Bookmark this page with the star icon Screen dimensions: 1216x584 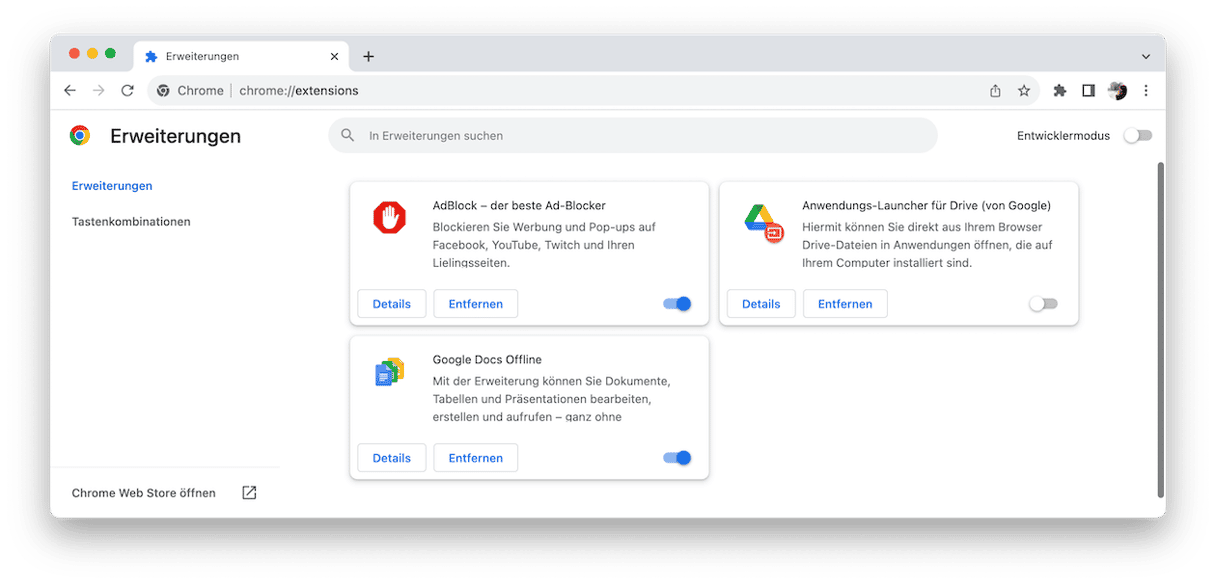tap(1024, 90)
